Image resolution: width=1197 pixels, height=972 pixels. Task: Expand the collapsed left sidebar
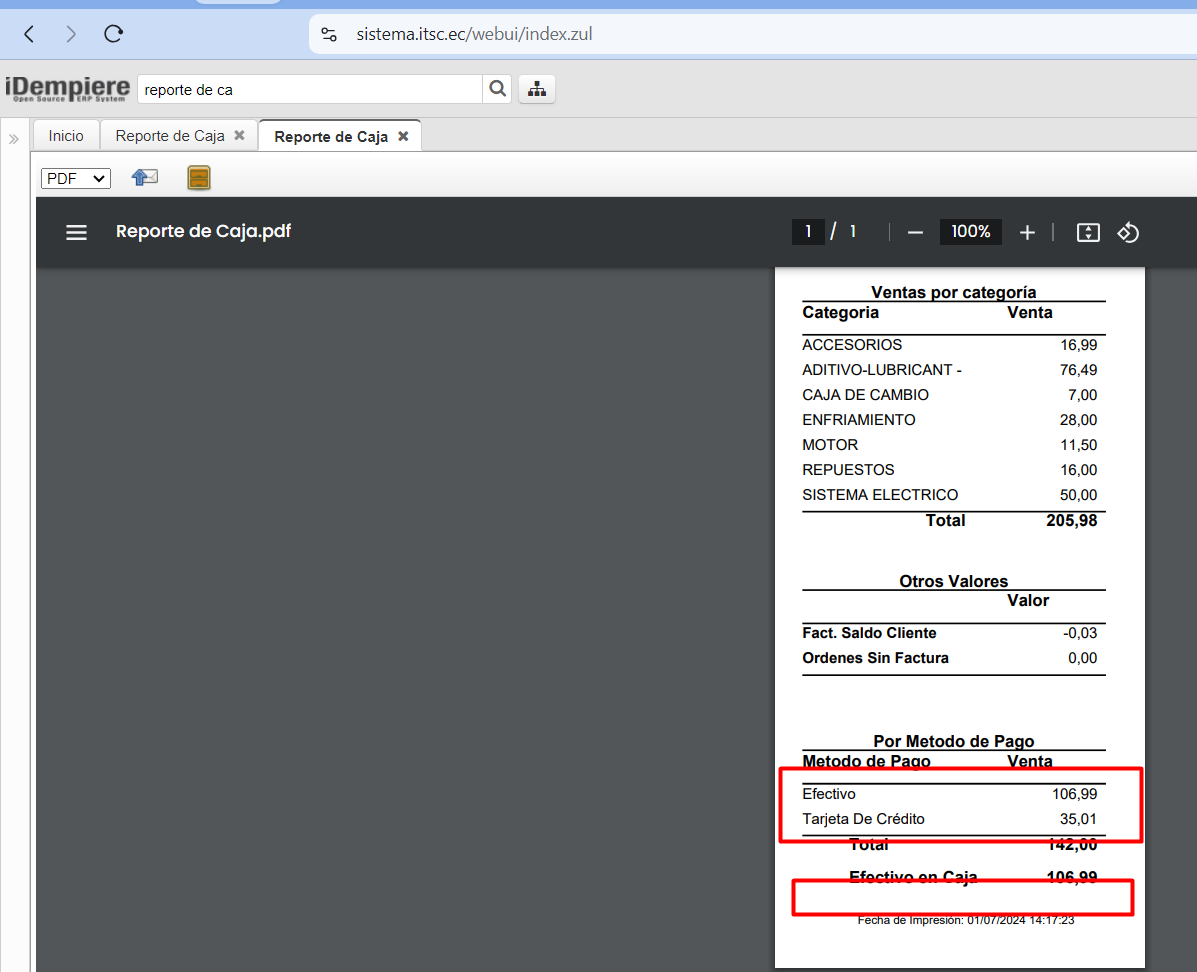pyautogui.click(x=14, y=139)
